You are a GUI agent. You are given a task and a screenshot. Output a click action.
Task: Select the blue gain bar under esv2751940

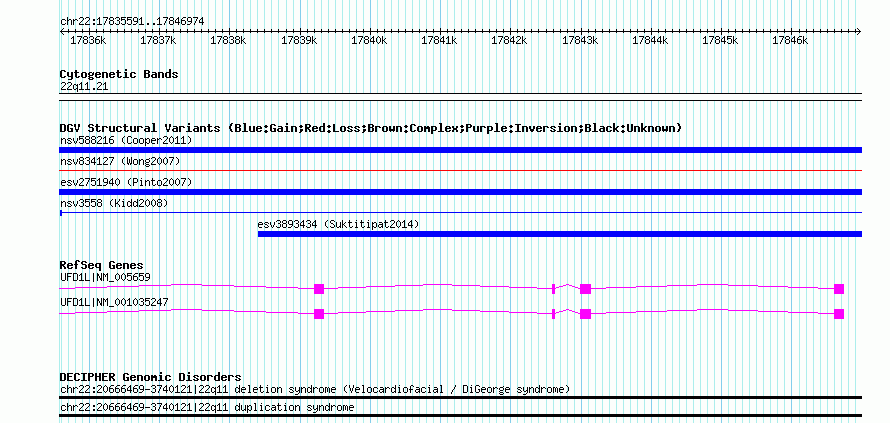pos(460,192)
